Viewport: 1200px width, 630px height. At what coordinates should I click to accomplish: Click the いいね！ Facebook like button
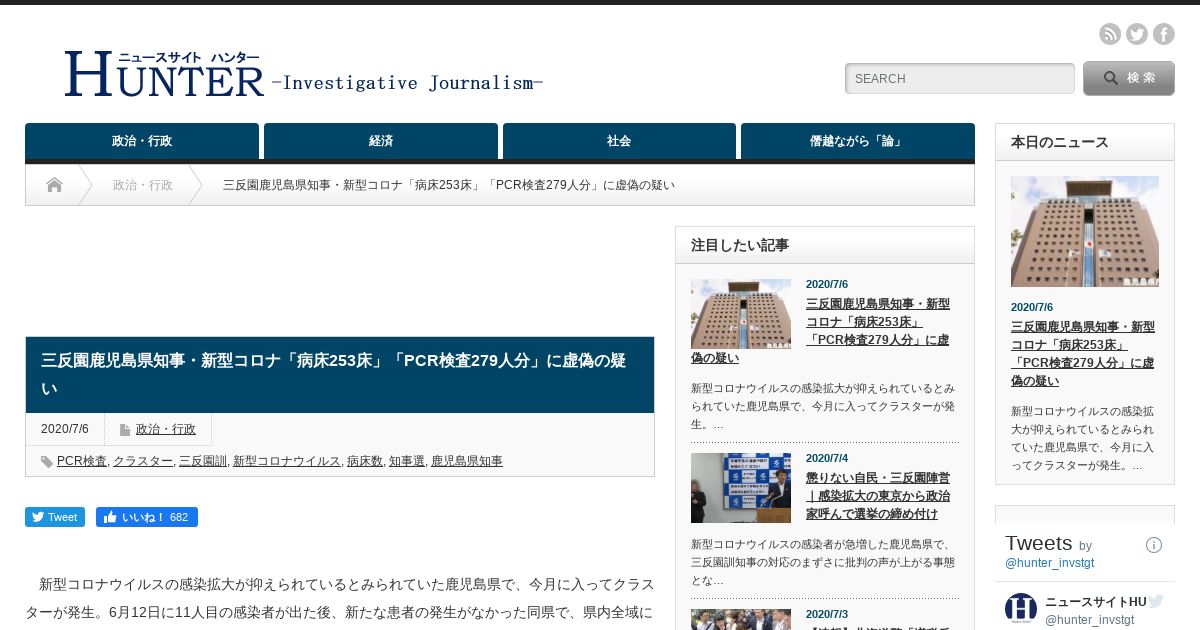tap(147, 517)
